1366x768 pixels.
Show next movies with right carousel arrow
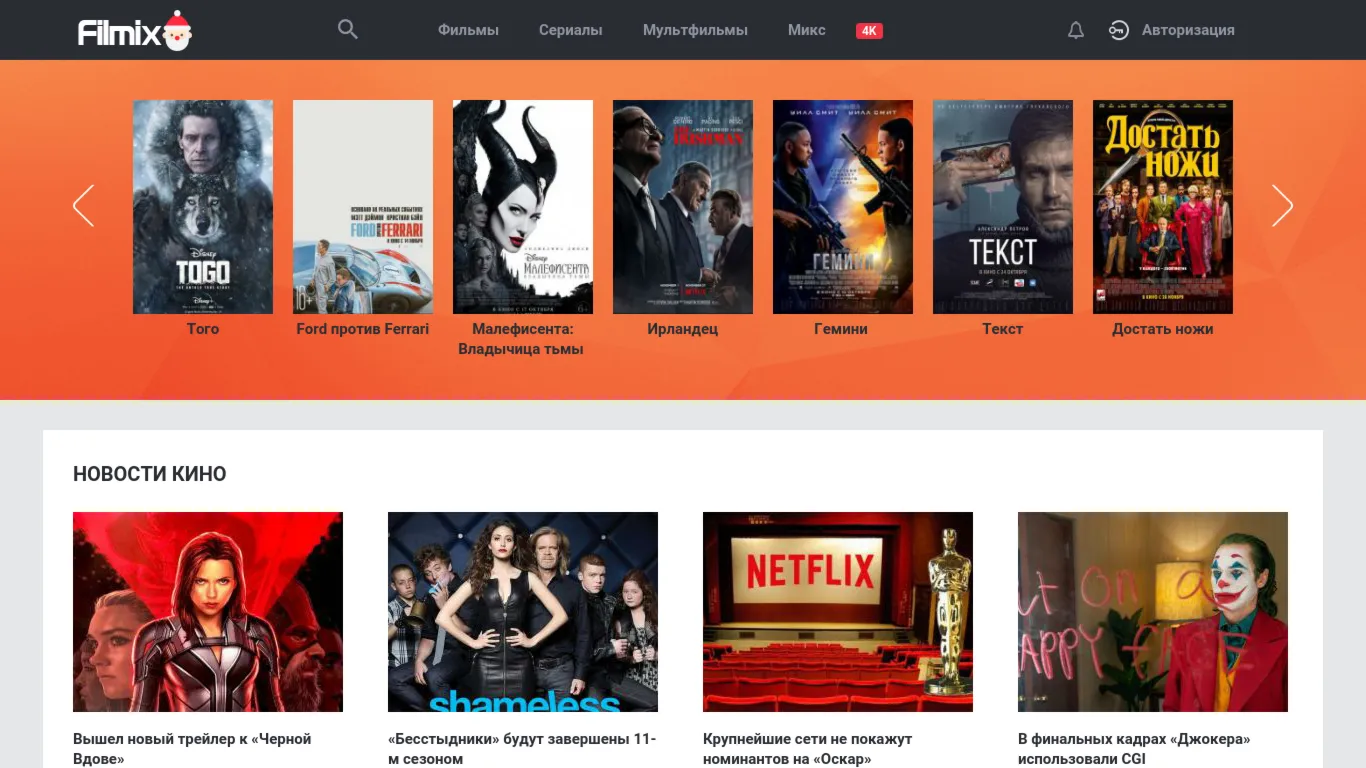click(x=1282, y=205)
